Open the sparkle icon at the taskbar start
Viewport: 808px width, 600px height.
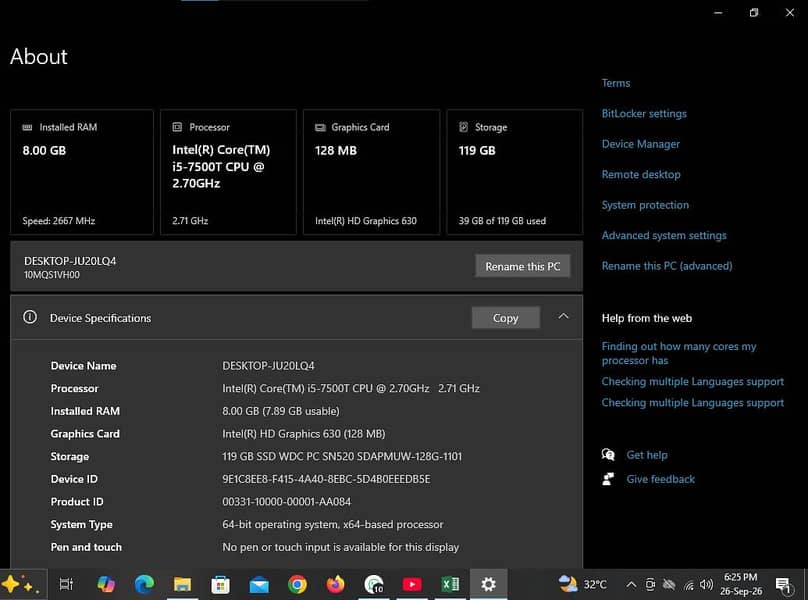pyautogui.click(x=20, y=585)
